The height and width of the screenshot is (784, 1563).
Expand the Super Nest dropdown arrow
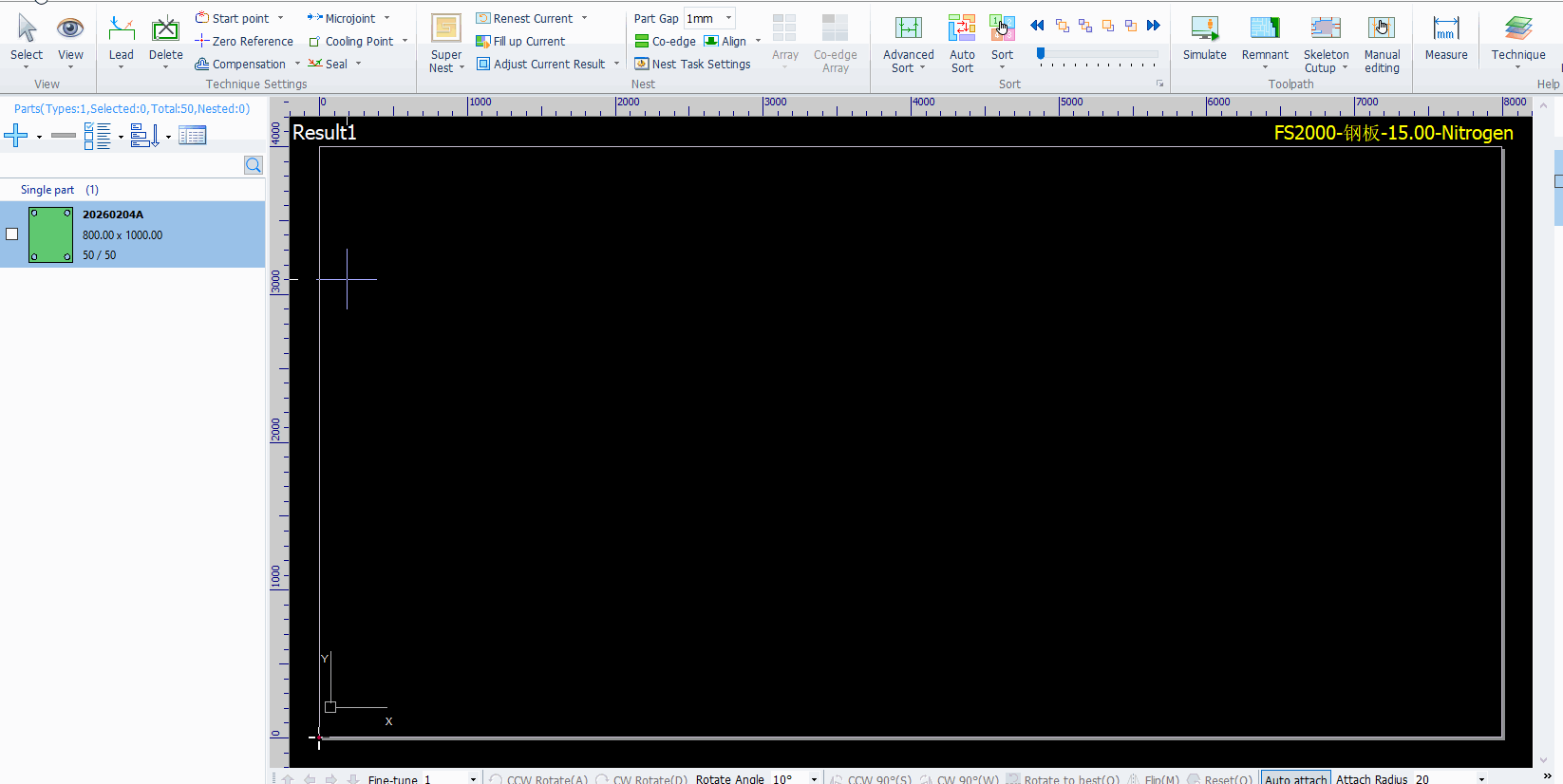(462, 68)
